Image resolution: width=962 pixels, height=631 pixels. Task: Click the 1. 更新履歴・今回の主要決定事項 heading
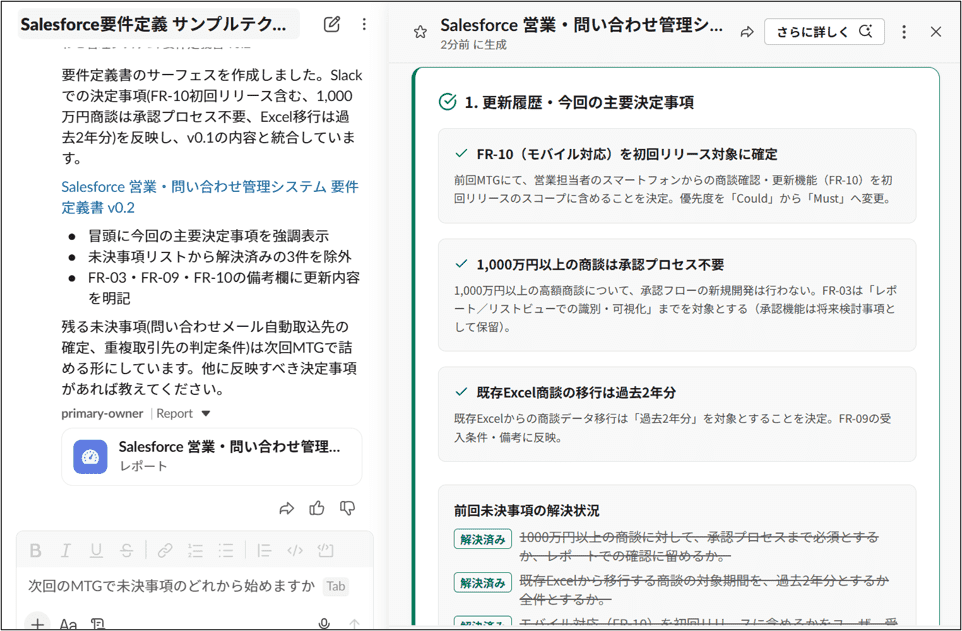(x=579, y=103)
